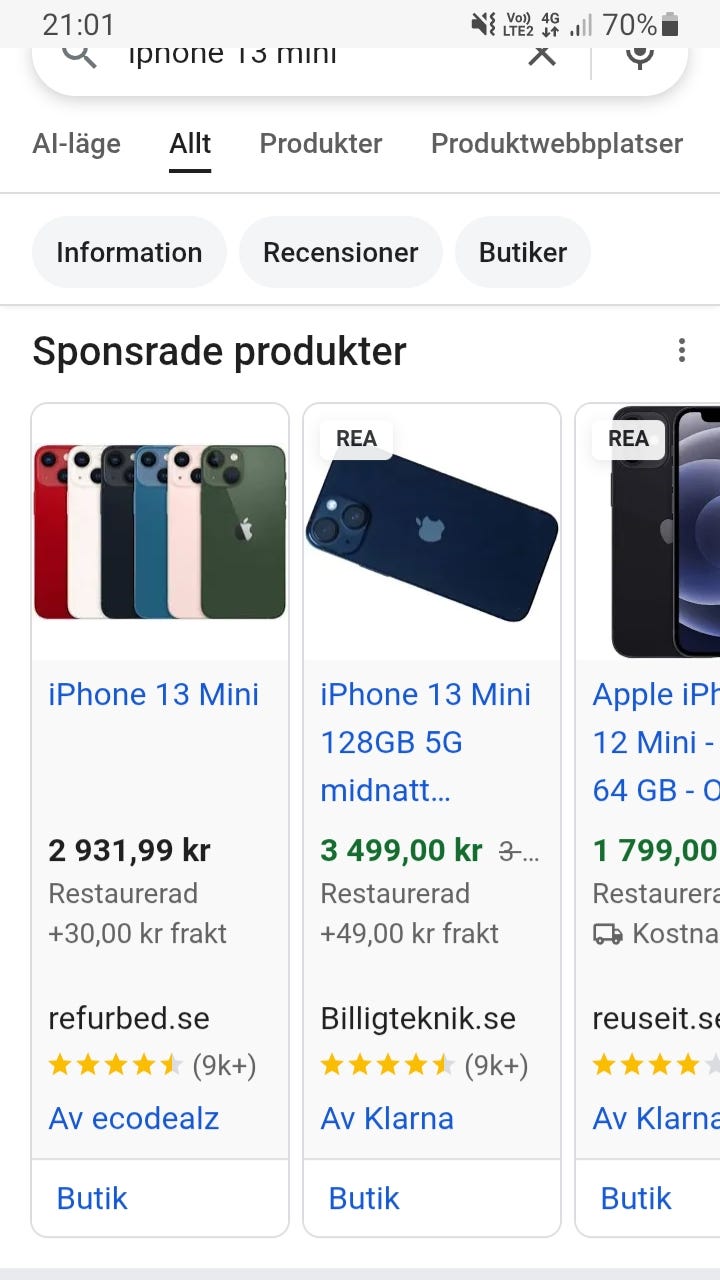
Task: Tap the search input field
Action: click(x=300, y=55)
